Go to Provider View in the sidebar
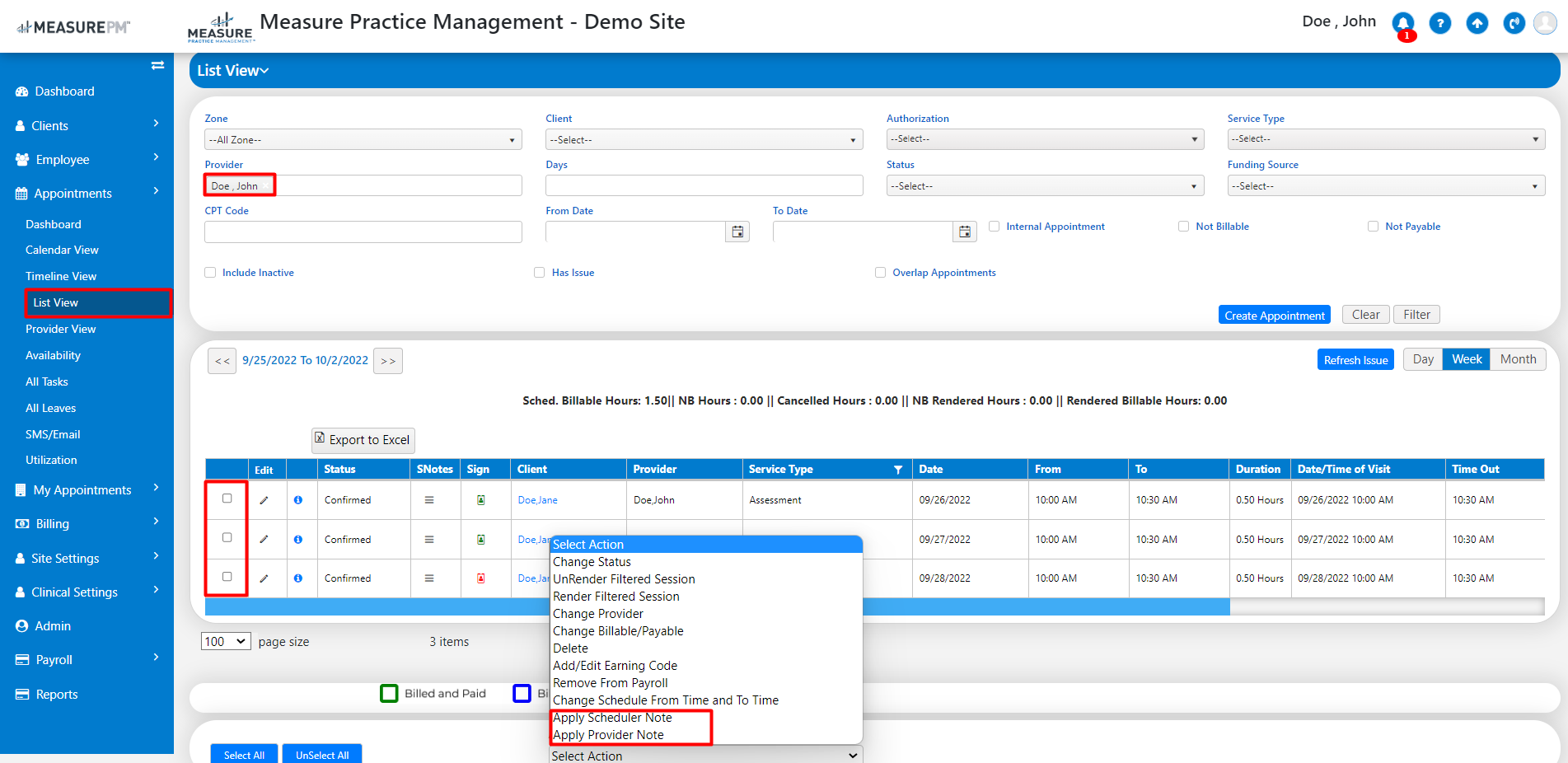 pos(61,330)
